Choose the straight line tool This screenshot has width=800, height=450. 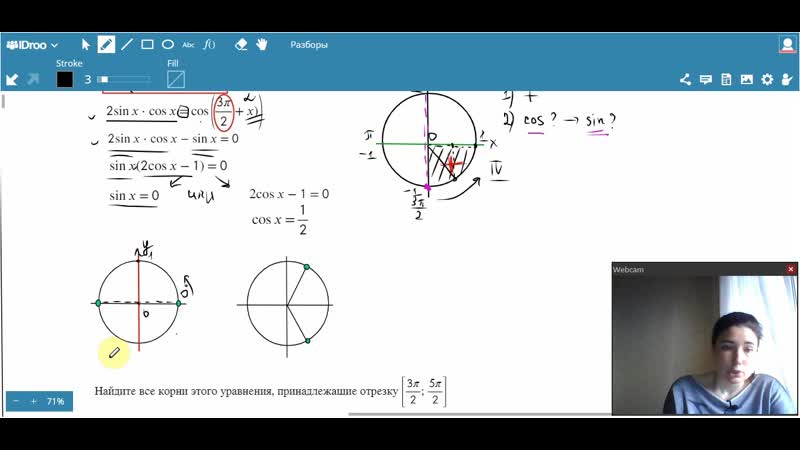click(127, 44)
